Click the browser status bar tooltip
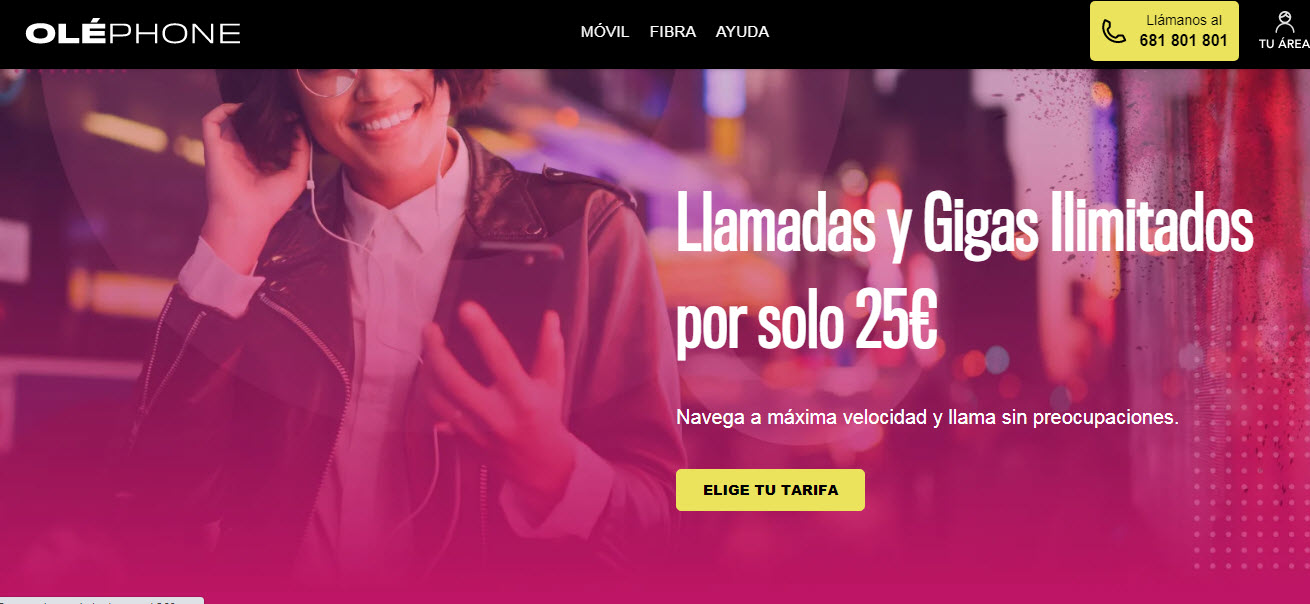The width and height of the screenshot is (1310, 604). coord(101,601)
